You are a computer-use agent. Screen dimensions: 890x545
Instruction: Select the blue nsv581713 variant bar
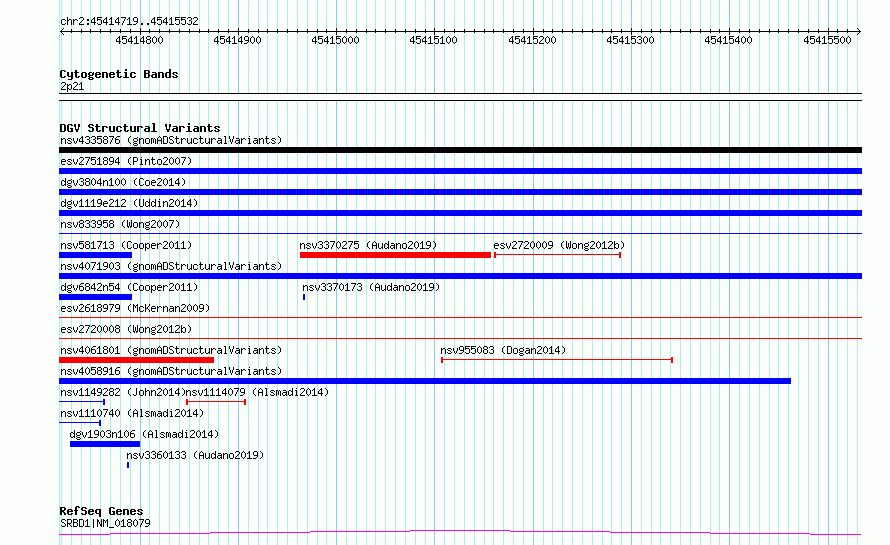pos(95,255)
